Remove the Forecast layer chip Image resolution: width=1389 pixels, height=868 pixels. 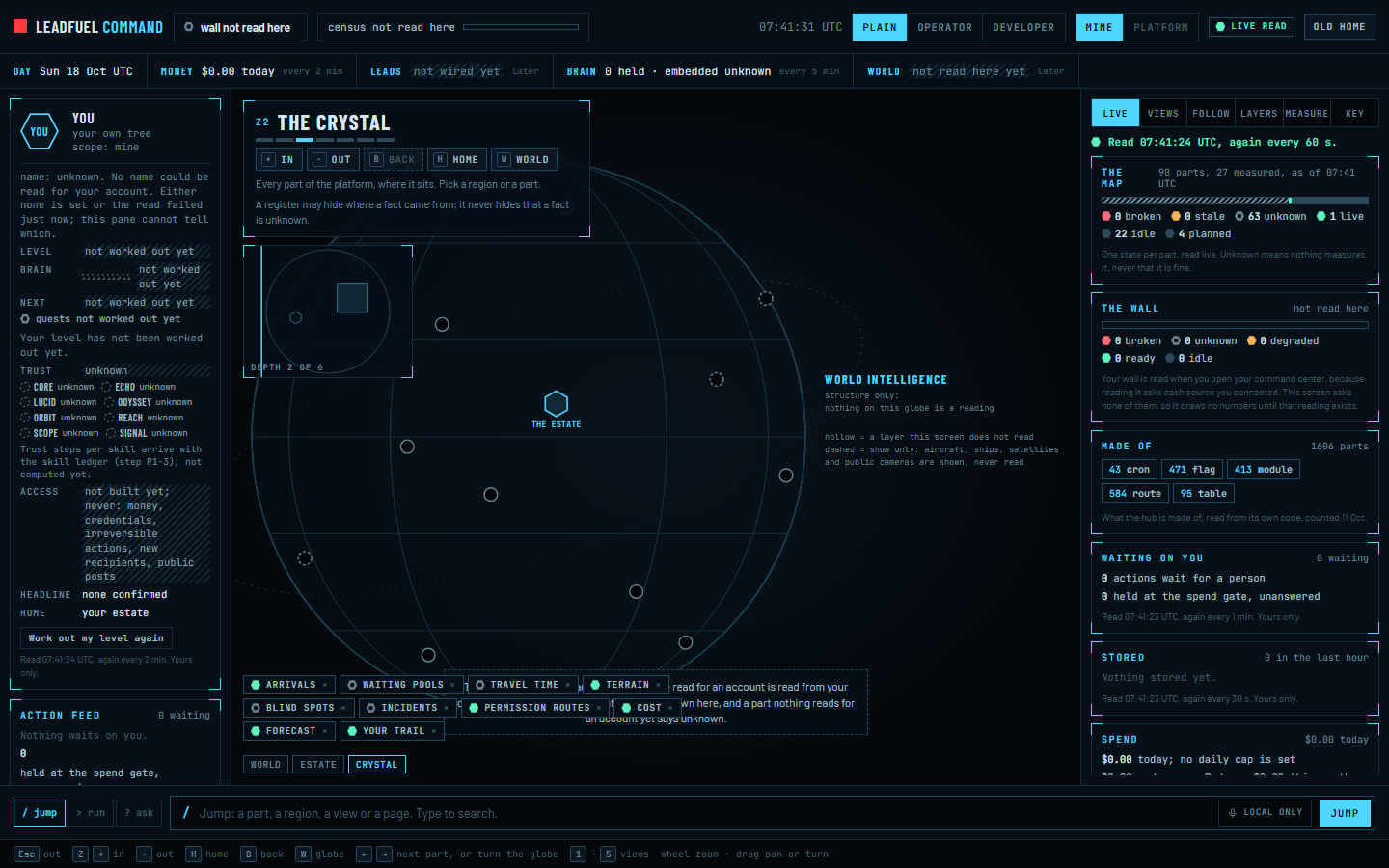click(325, 731)
